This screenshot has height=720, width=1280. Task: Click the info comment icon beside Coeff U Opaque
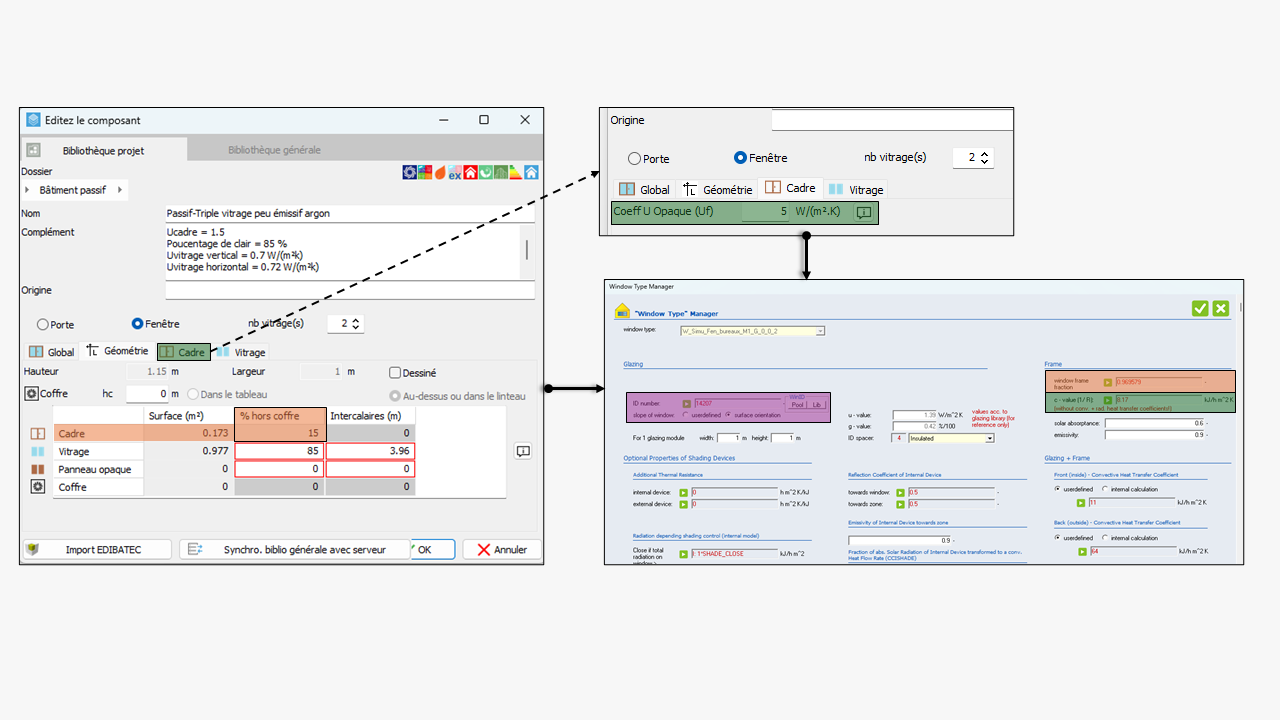[x=864, y=212]
